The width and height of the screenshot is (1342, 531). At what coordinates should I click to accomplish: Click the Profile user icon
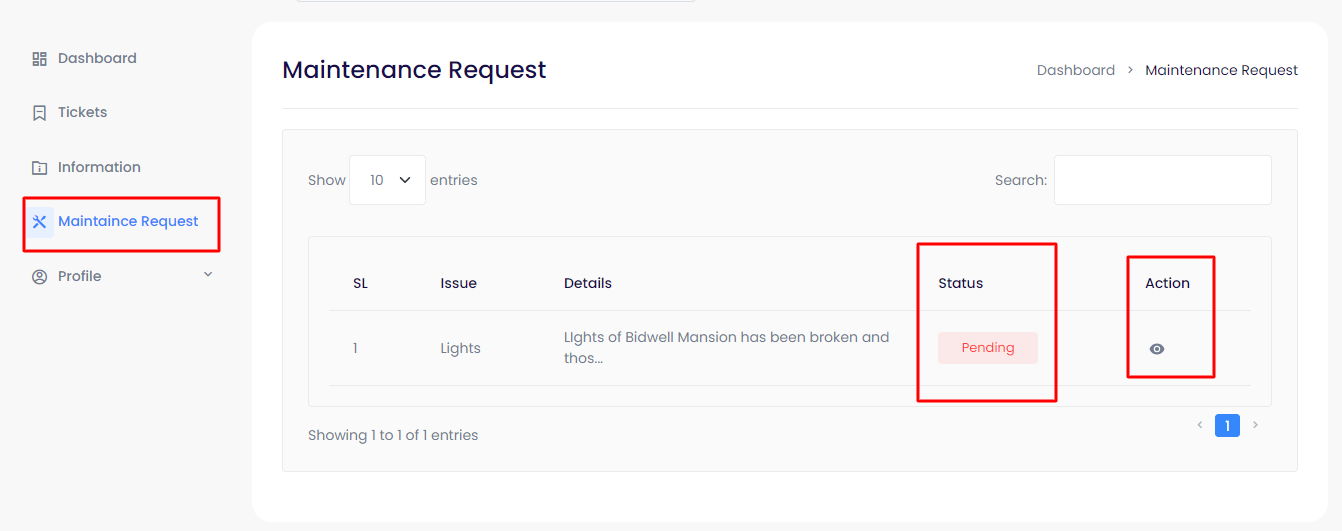pos(40,277)
